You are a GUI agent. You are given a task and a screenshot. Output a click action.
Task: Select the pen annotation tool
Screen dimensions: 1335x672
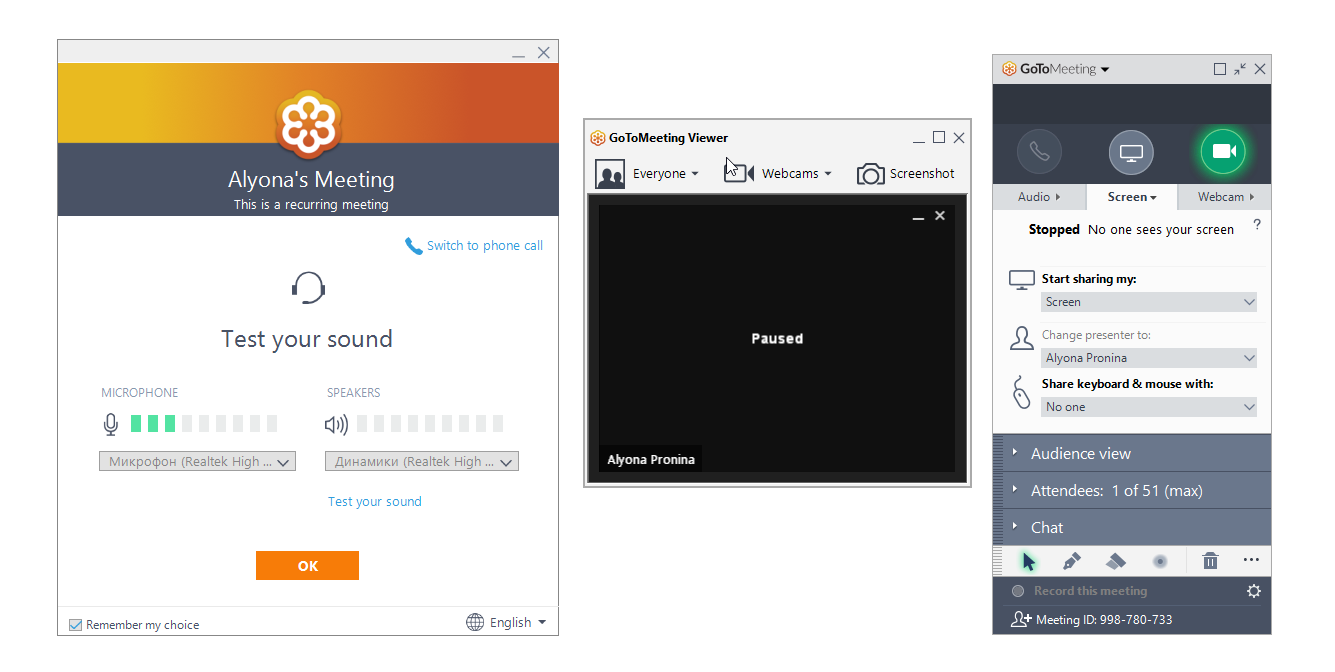coord(1071,561)
